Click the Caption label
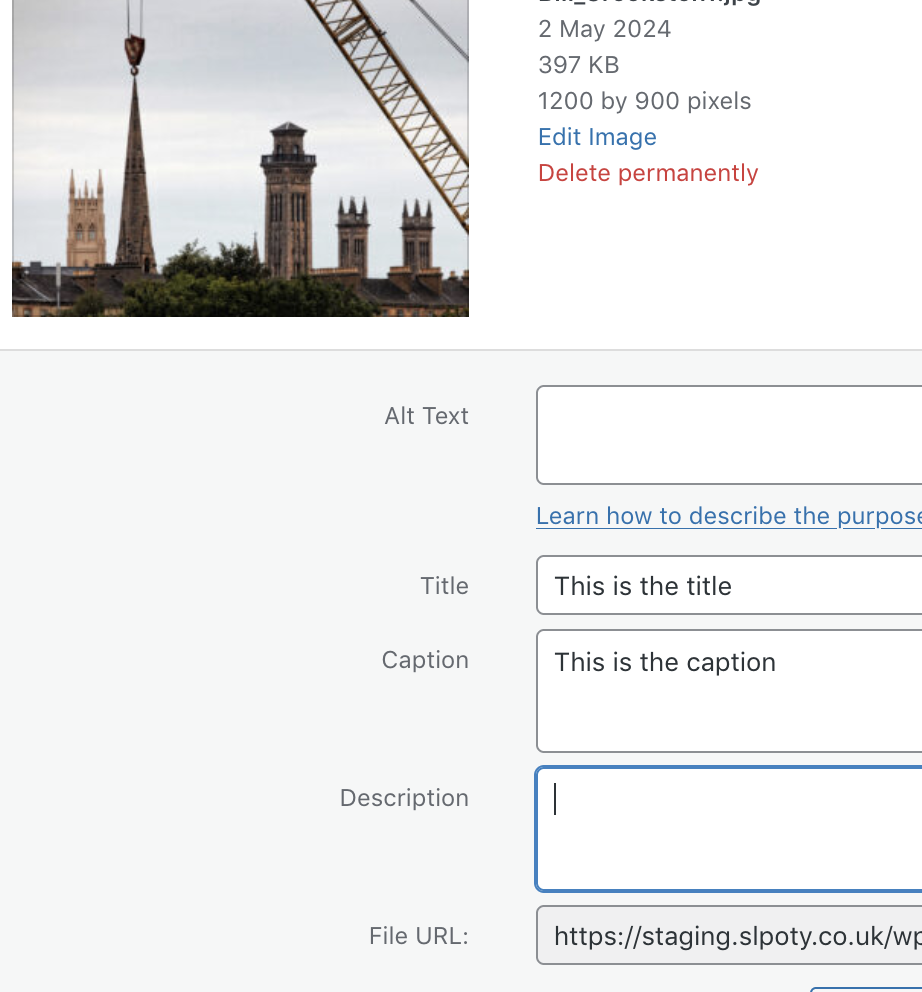922x992 pixels. click(425, 660)
